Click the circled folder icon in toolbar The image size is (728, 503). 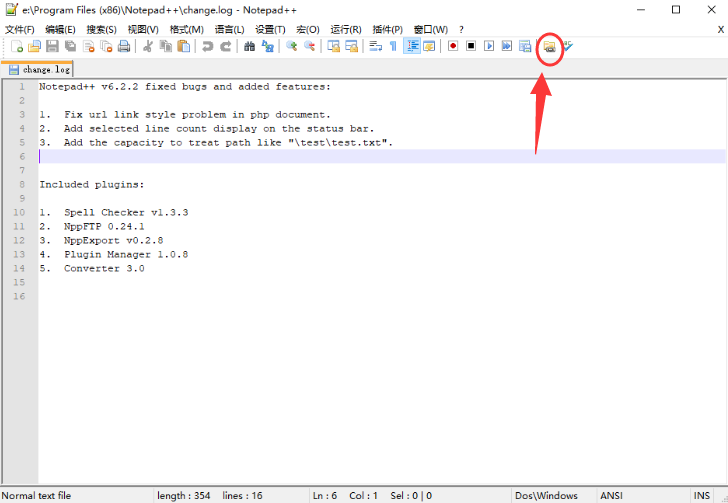pyautogui.click(x=549, y=46)
